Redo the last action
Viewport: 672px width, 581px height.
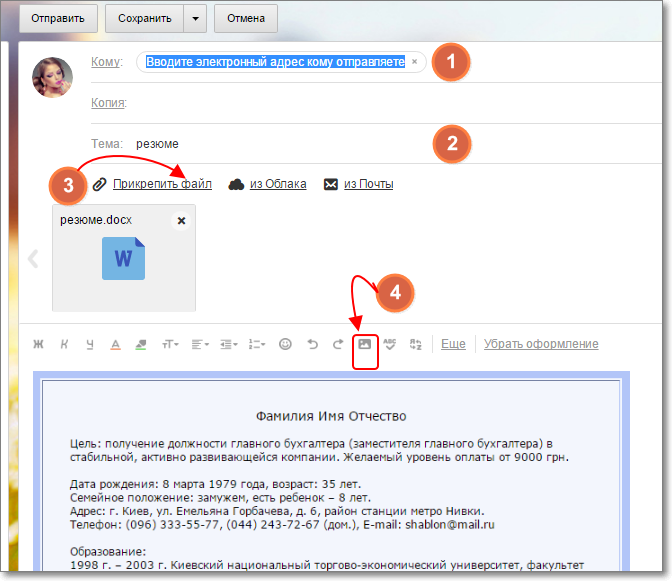338,344
